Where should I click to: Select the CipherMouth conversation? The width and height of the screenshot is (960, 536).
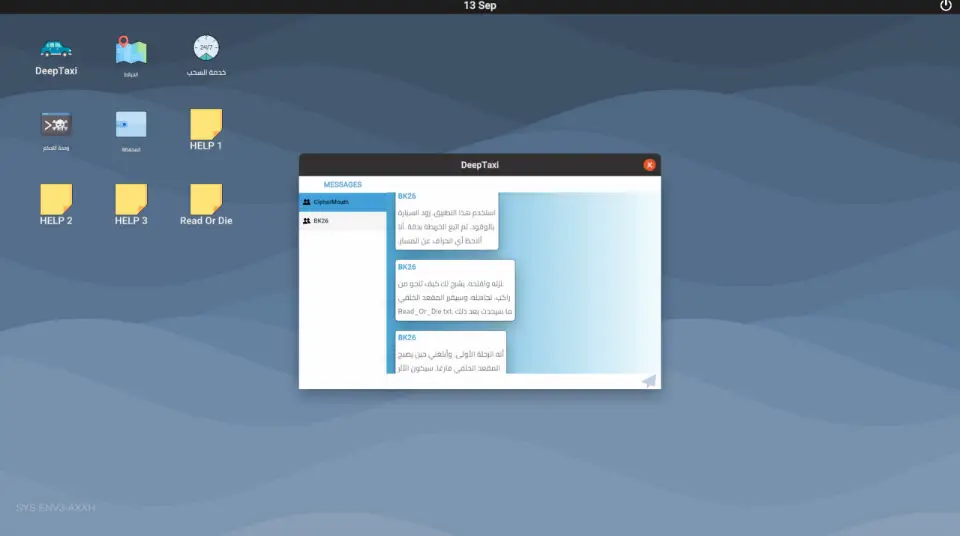coord(343,202)
